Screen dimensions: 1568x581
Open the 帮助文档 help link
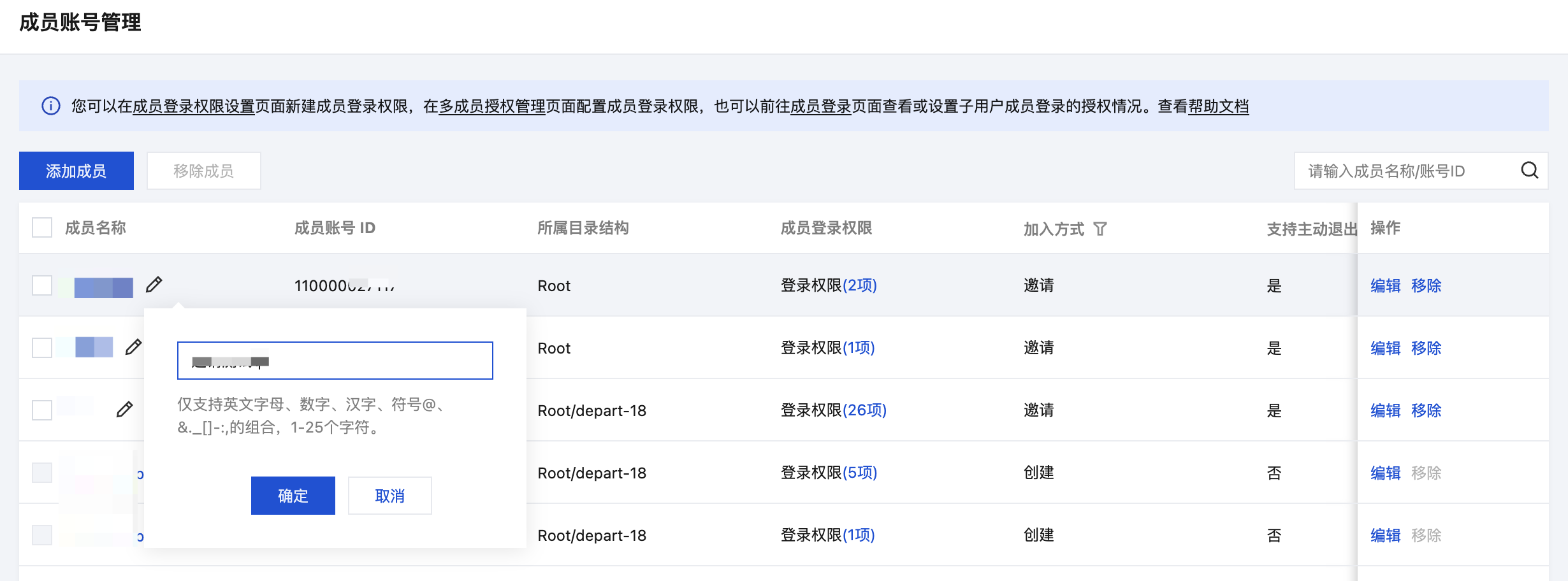tap(1218, 106)
